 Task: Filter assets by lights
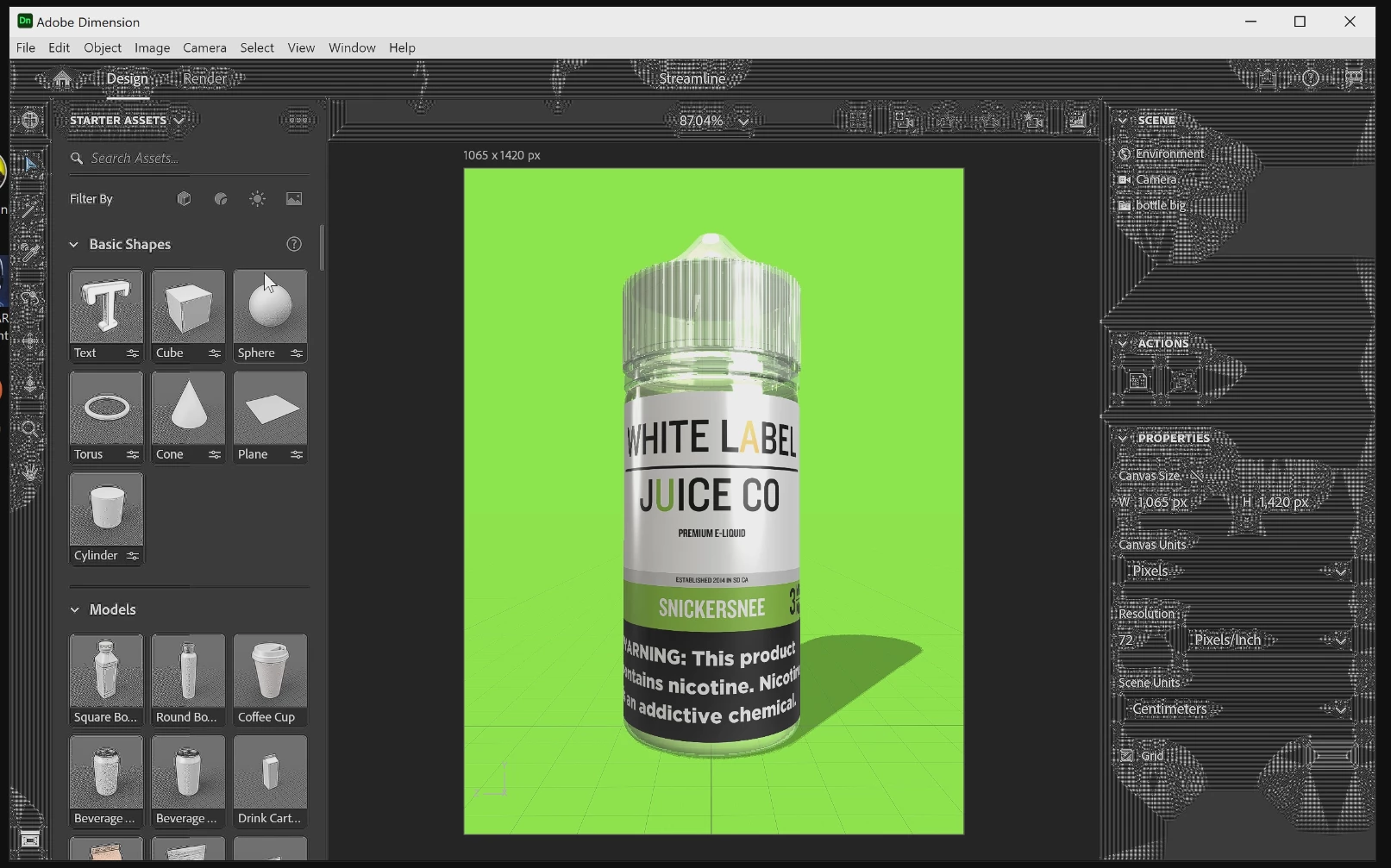258,199
